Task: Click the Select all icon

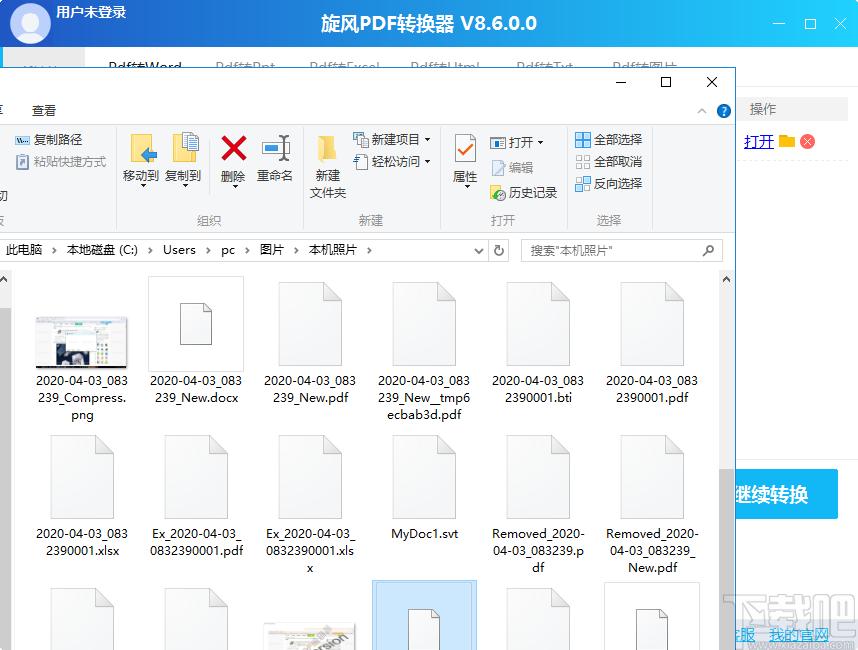Action: [583, 140]
